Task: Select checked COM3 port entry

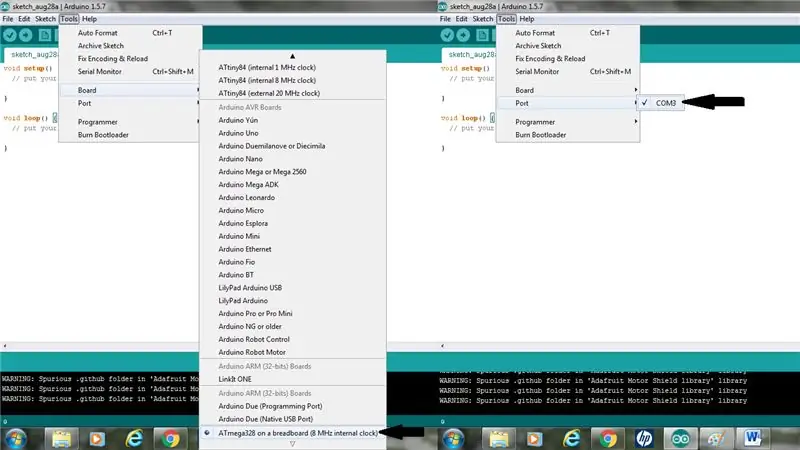Action: 660,103
